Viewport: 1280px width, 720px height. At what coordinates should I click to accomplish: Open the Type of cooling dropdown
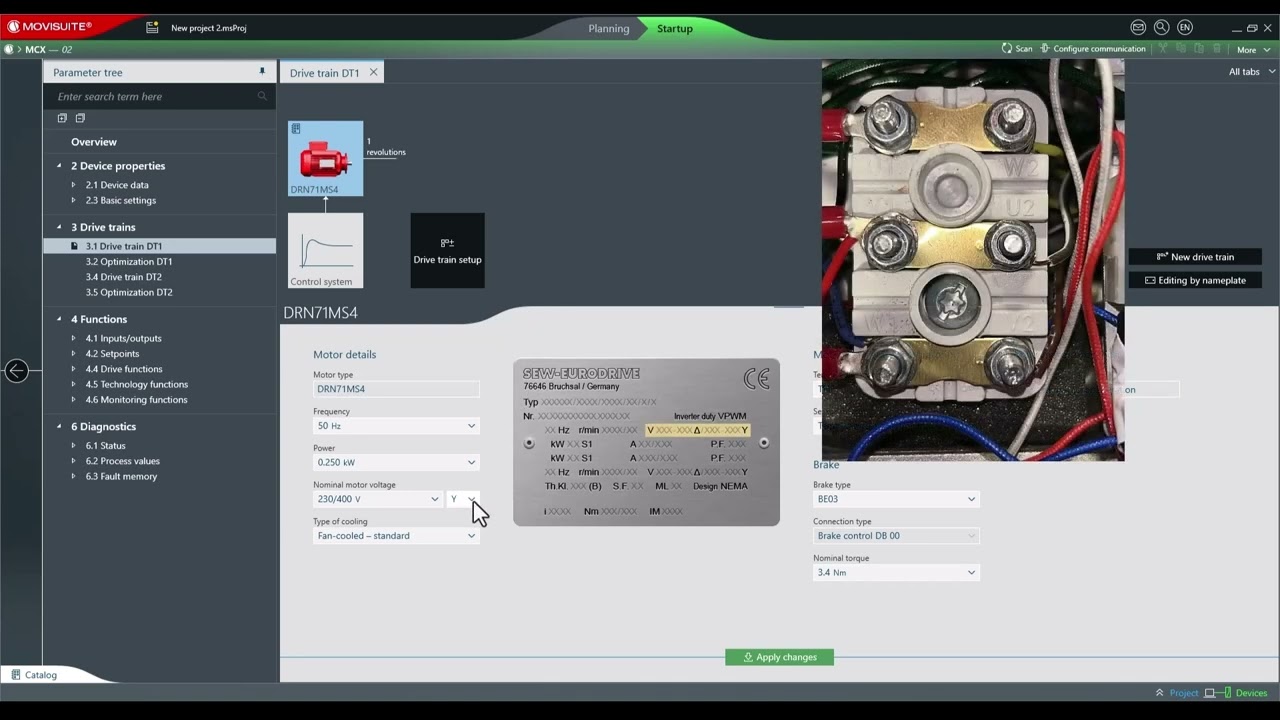point(396,536)
